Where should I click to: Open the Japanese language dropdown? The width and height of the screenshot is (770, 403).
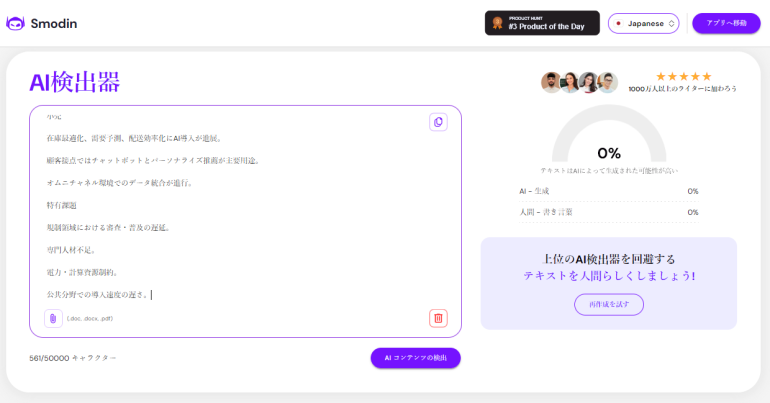[643, 24]
